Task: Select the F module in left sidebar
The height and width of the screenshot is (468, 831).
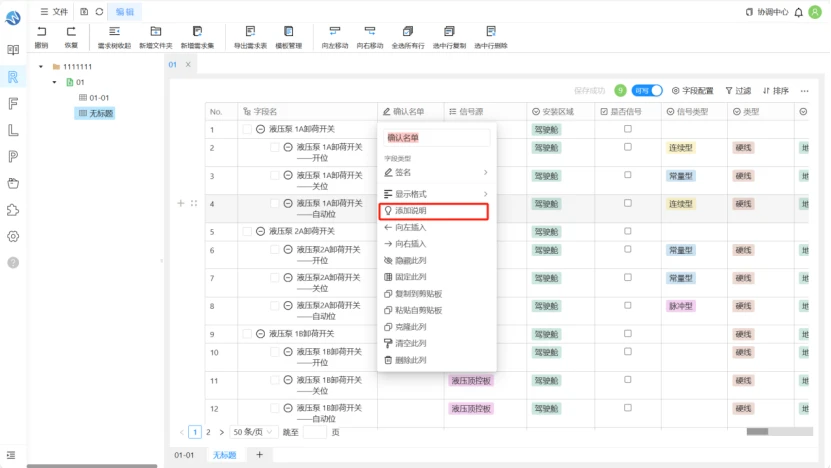Action: click(x=13, y=103)
